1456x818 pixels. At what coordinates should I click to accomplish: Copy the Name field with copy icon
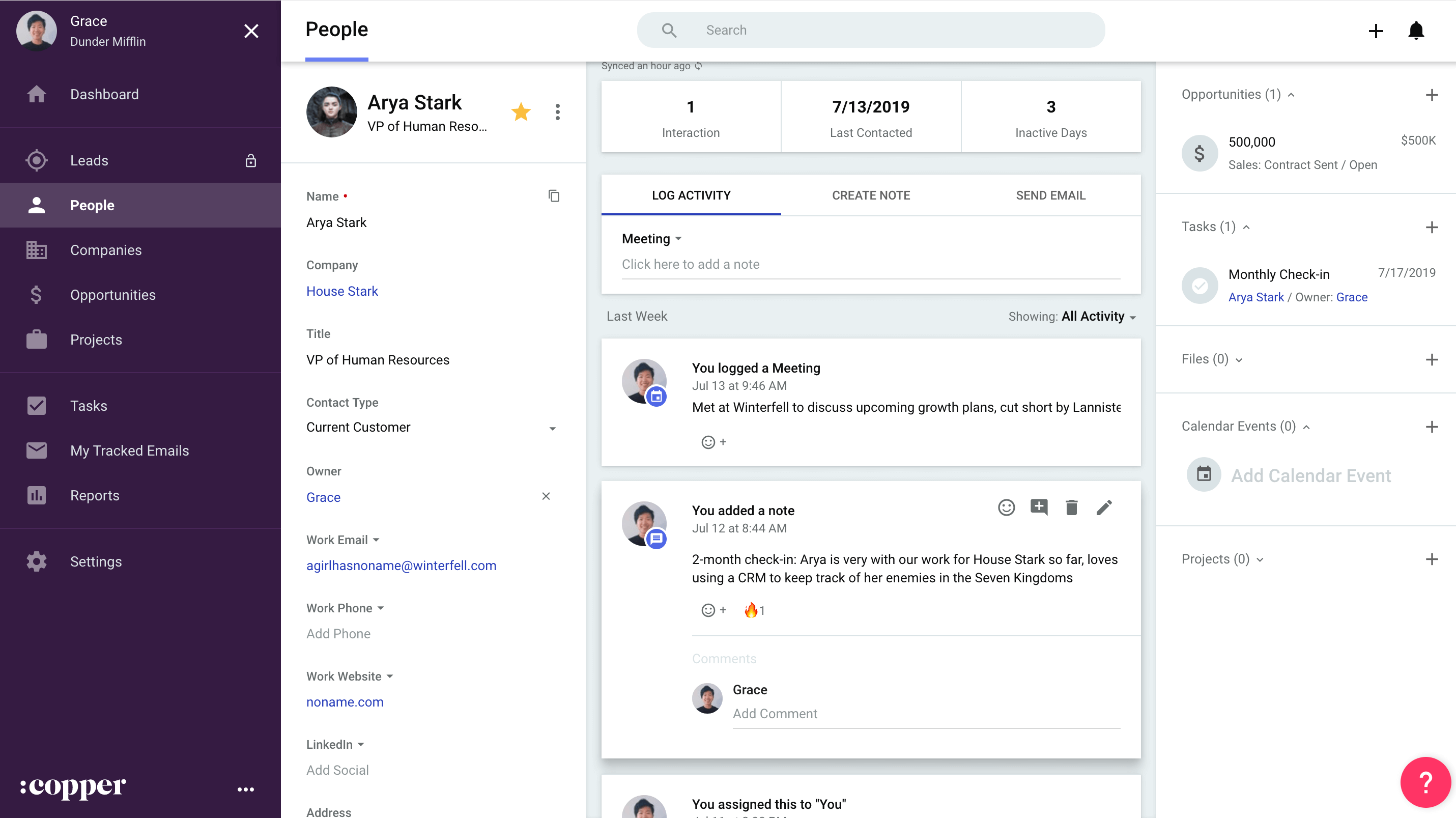click(554, 195)
